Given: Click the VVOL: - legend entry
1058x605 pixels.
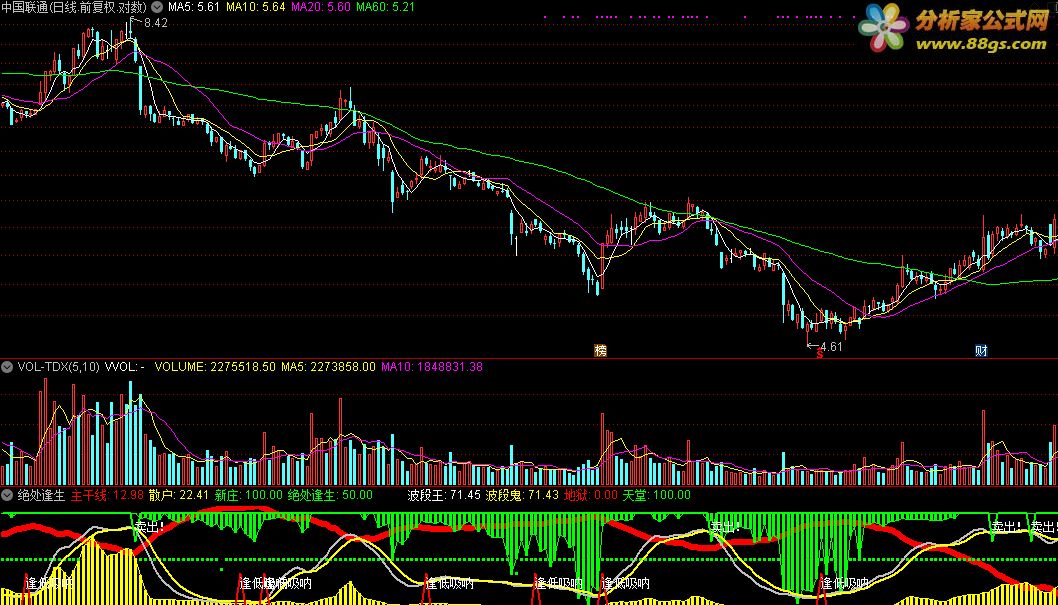Looking at the screenshot, I should pyautogui.click(x=125, y=367).
